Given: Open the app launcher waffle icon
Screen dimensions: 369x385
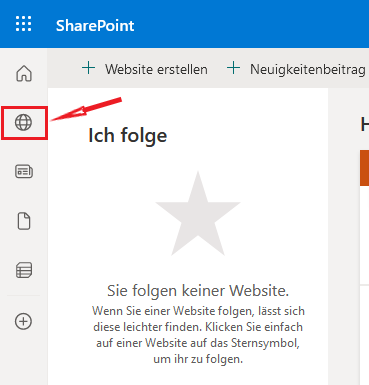Looking at the screenshot, I should (x=24, y=24).
